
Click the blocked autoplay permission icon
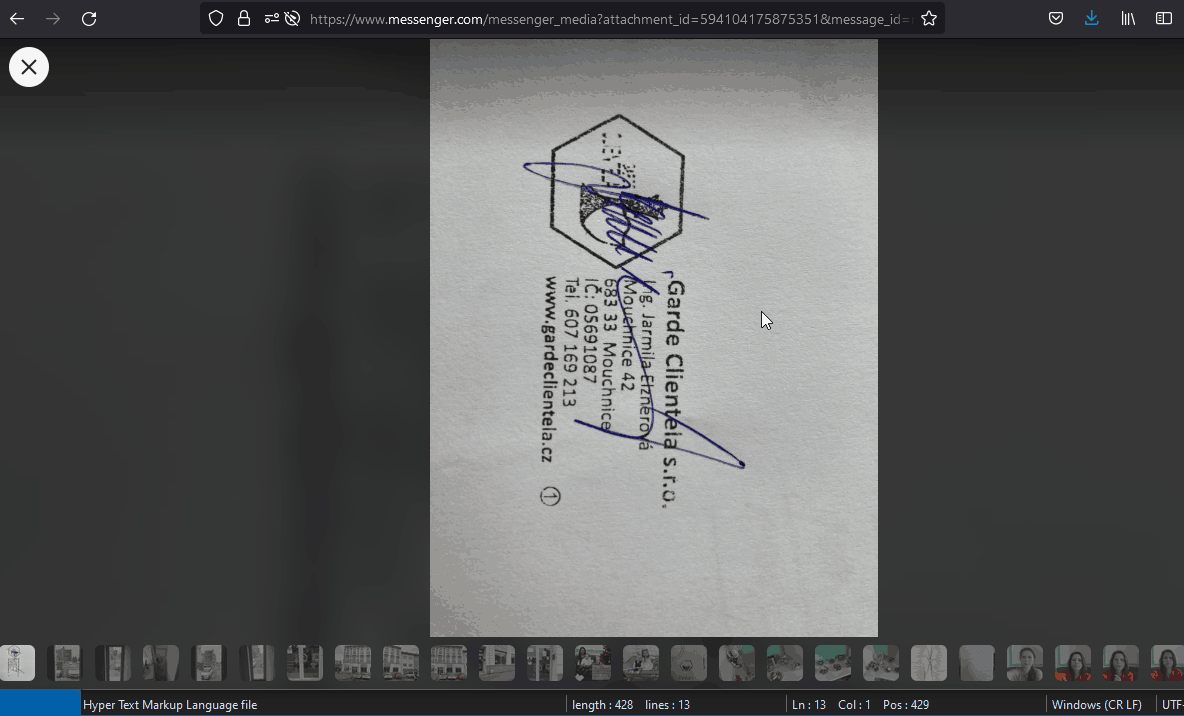[292, 19]
